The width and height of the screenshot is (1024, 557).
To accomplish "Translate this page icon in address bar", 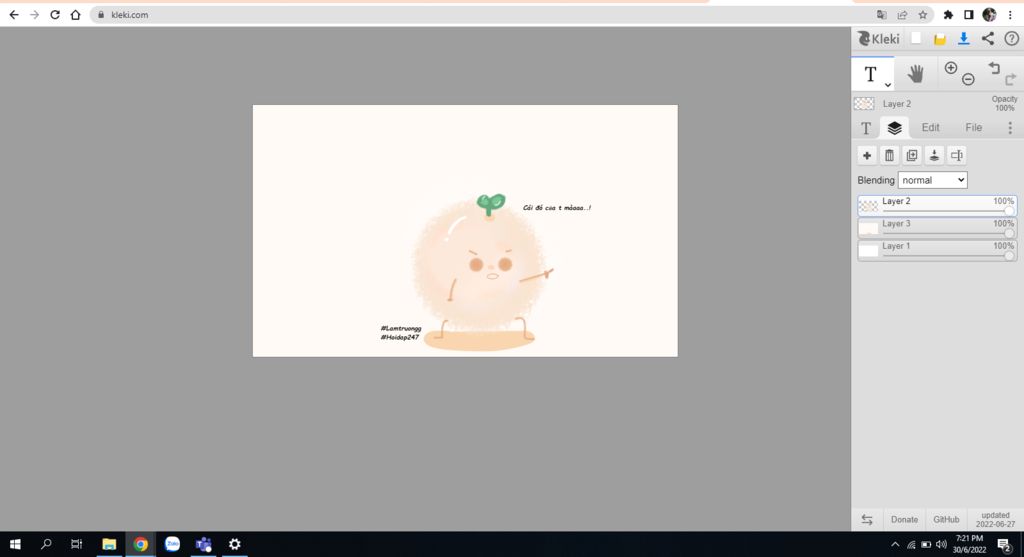I will [882, 14].
